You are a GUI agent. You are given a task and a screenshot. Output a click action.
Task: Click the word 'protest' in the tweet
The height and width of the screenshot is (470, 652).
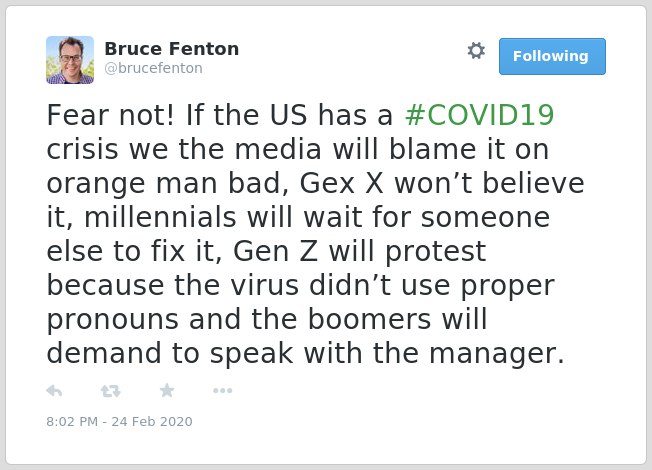click(436, 252)
